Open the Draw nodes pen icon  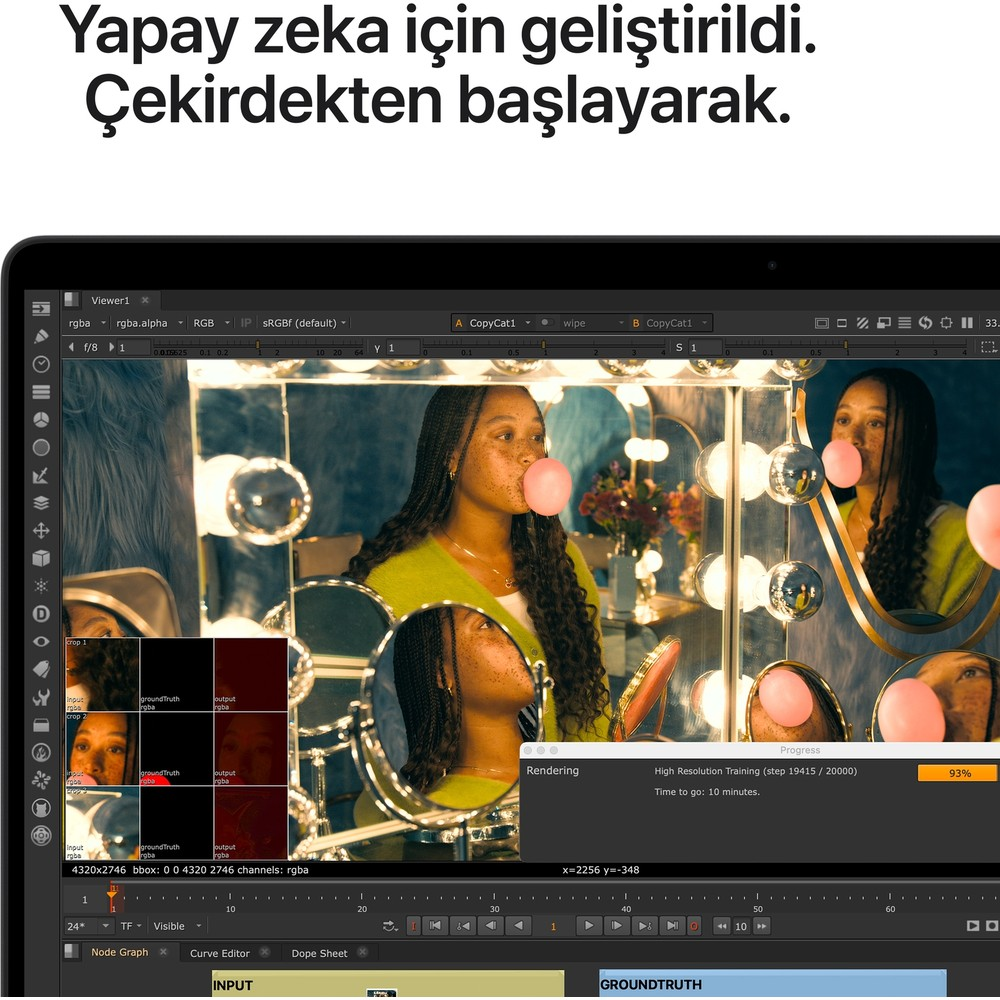pos(41,336)
